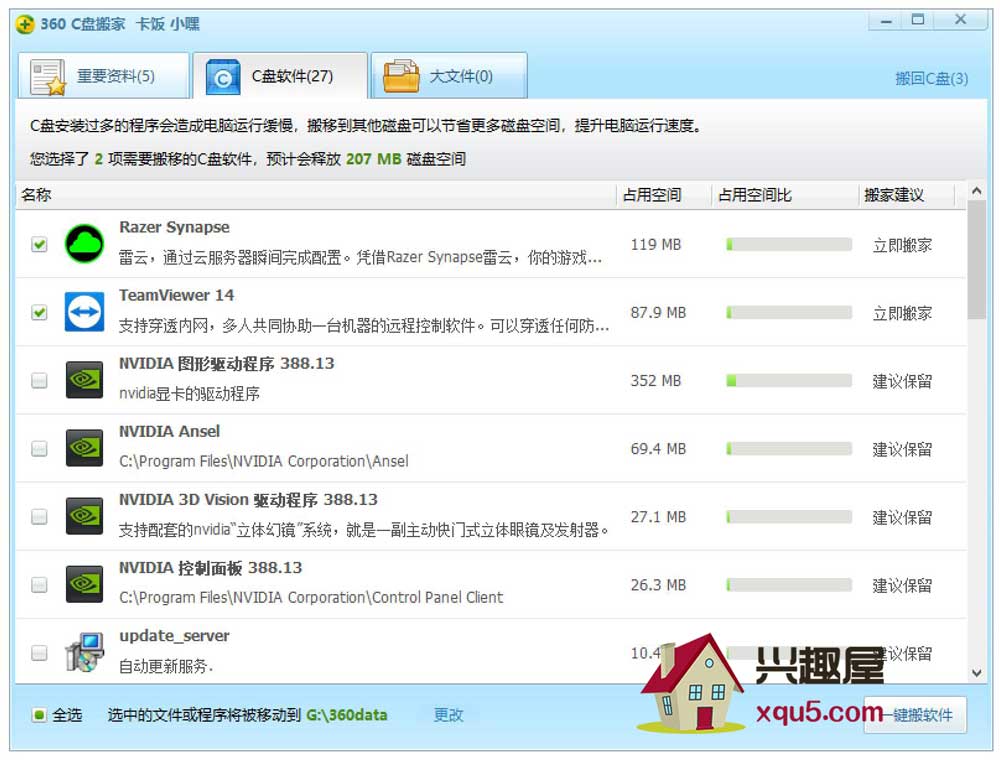Viewport: 1000px width, 761px height.
Task: Open the 搬回C盘(3) link
Action: 931,78
